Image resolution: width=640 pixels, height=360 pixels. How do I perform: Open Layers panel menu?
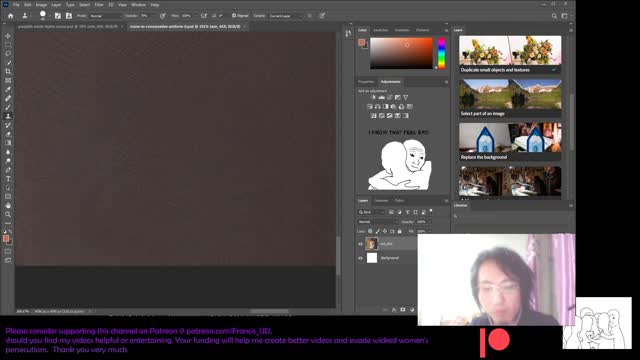[446, 201]
